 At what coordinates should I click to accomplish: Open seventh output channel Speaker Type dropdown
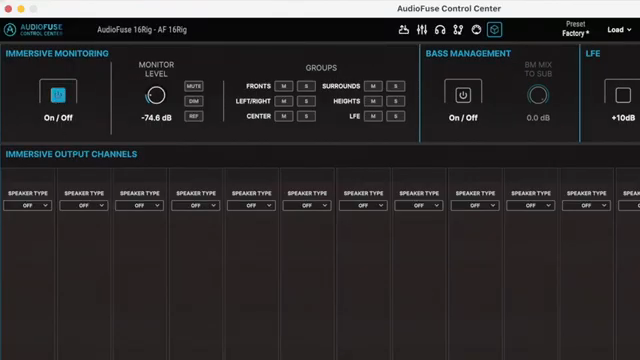(363, 206)
